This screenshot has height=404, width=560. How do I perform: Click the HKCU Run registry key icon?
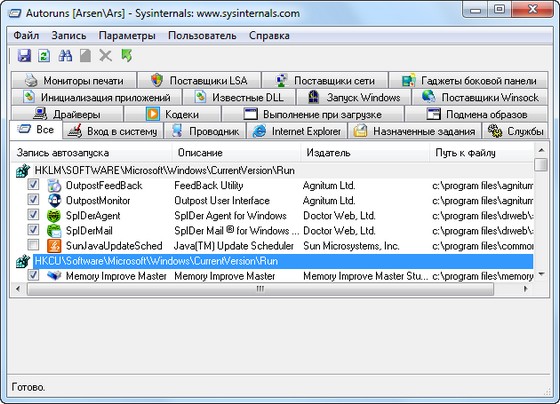pos(23,261)
